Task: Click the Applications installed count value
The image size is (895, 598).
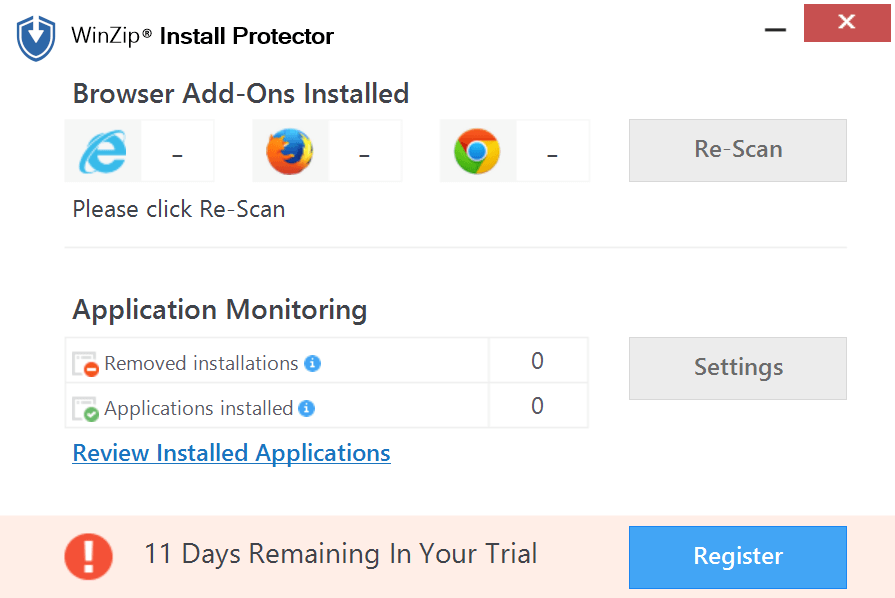Action: click(537, 405)
